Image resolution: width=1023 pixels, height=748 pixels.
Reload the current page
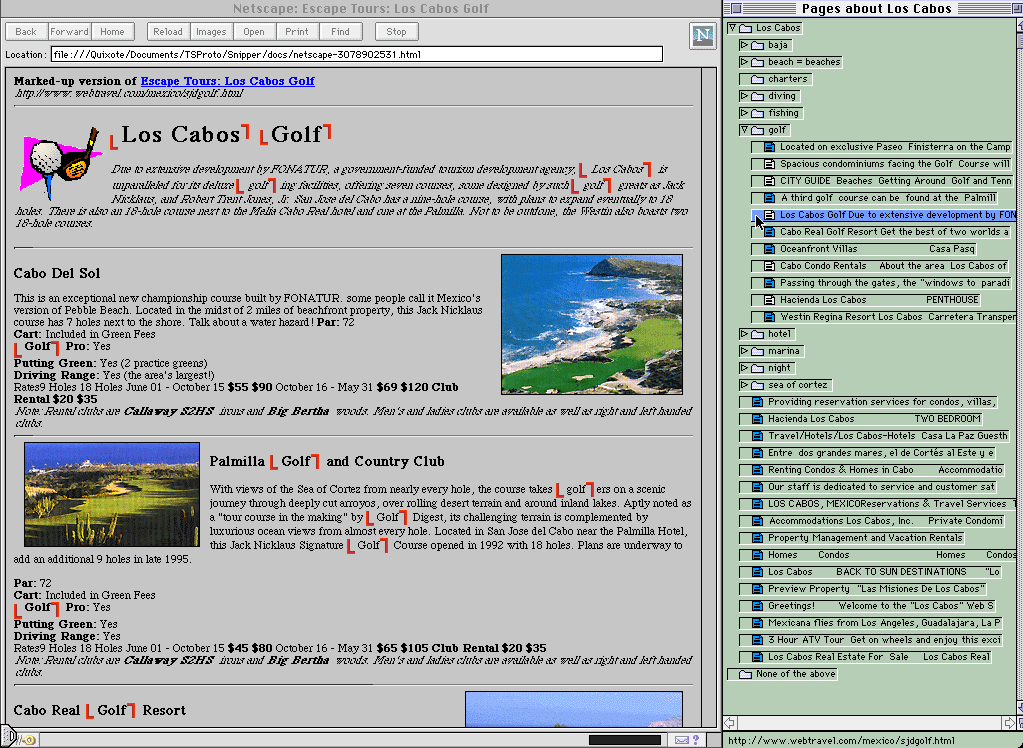point(168,31)
